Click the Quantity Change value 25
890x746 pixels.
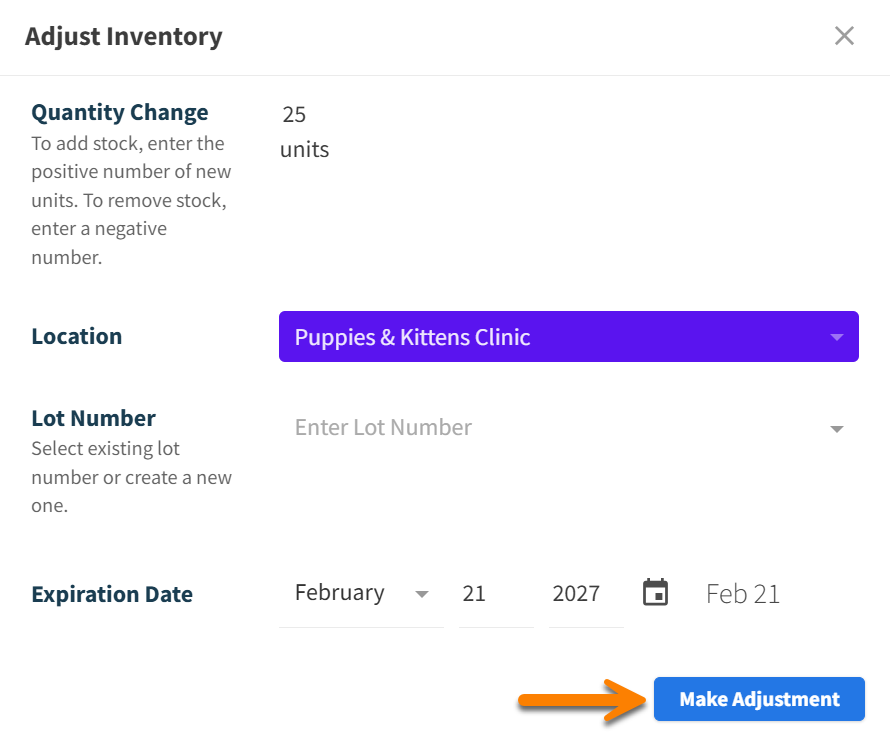294,115
